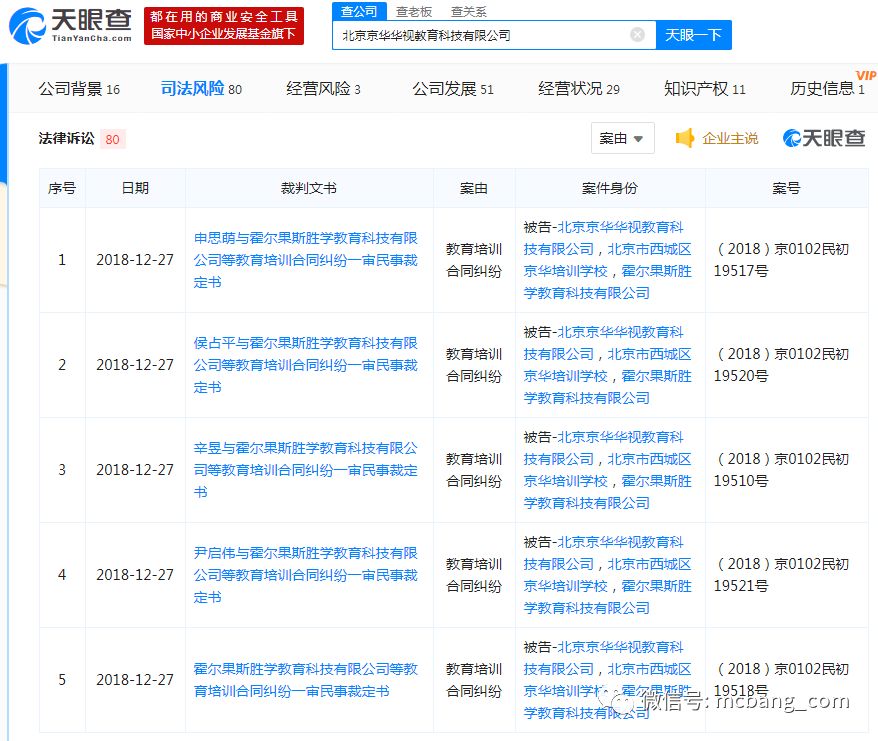Clear the search box with X icon

(637, 35)
